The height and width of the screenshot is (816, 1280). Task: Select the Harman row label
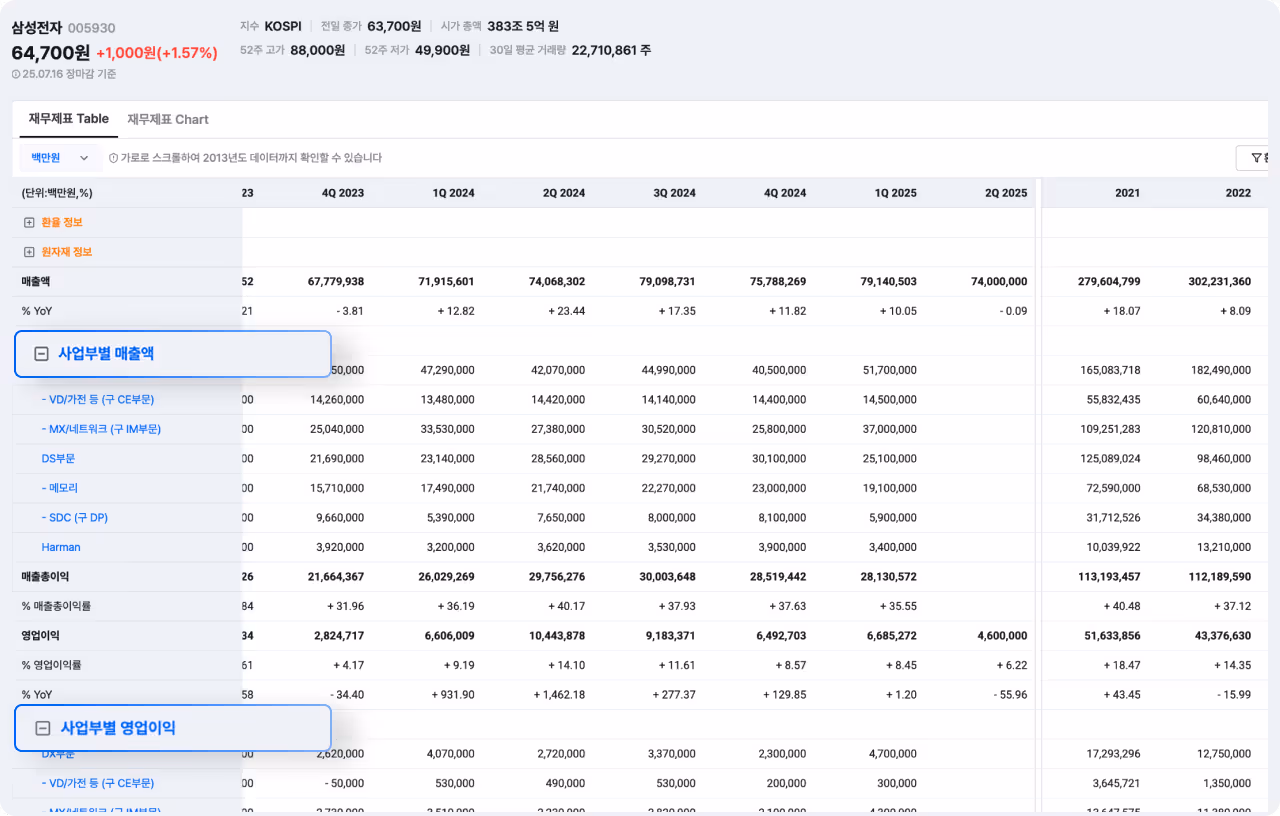61,547
